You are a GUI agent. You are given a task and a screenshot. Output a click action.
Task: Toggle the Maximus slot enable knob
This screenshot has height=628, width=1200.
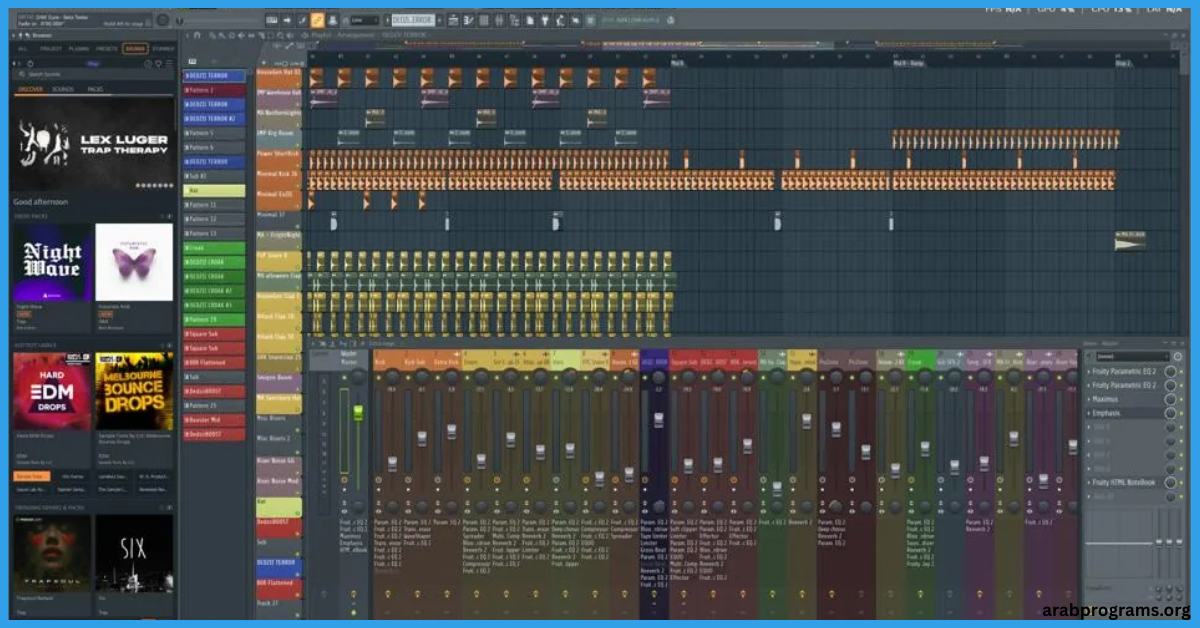[1170, 398]
